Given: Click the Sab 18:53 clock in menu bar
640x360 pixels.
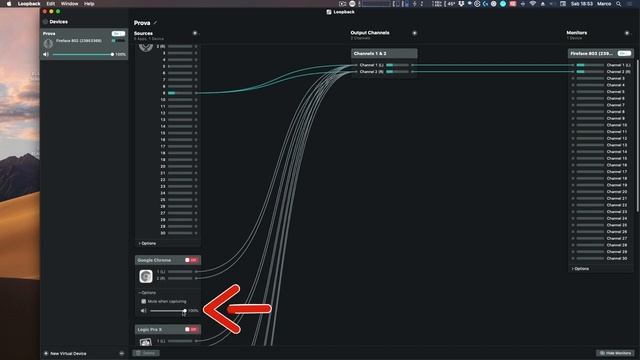Looking at the screenshot, I should point(581,4).
